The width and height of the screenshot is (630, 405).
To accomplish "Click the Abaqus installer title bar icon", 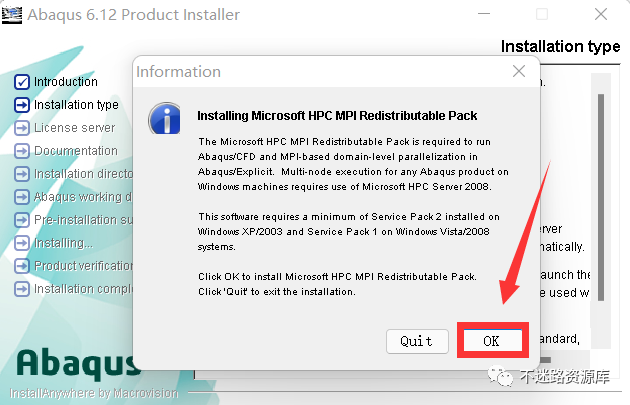I will 12,15.
